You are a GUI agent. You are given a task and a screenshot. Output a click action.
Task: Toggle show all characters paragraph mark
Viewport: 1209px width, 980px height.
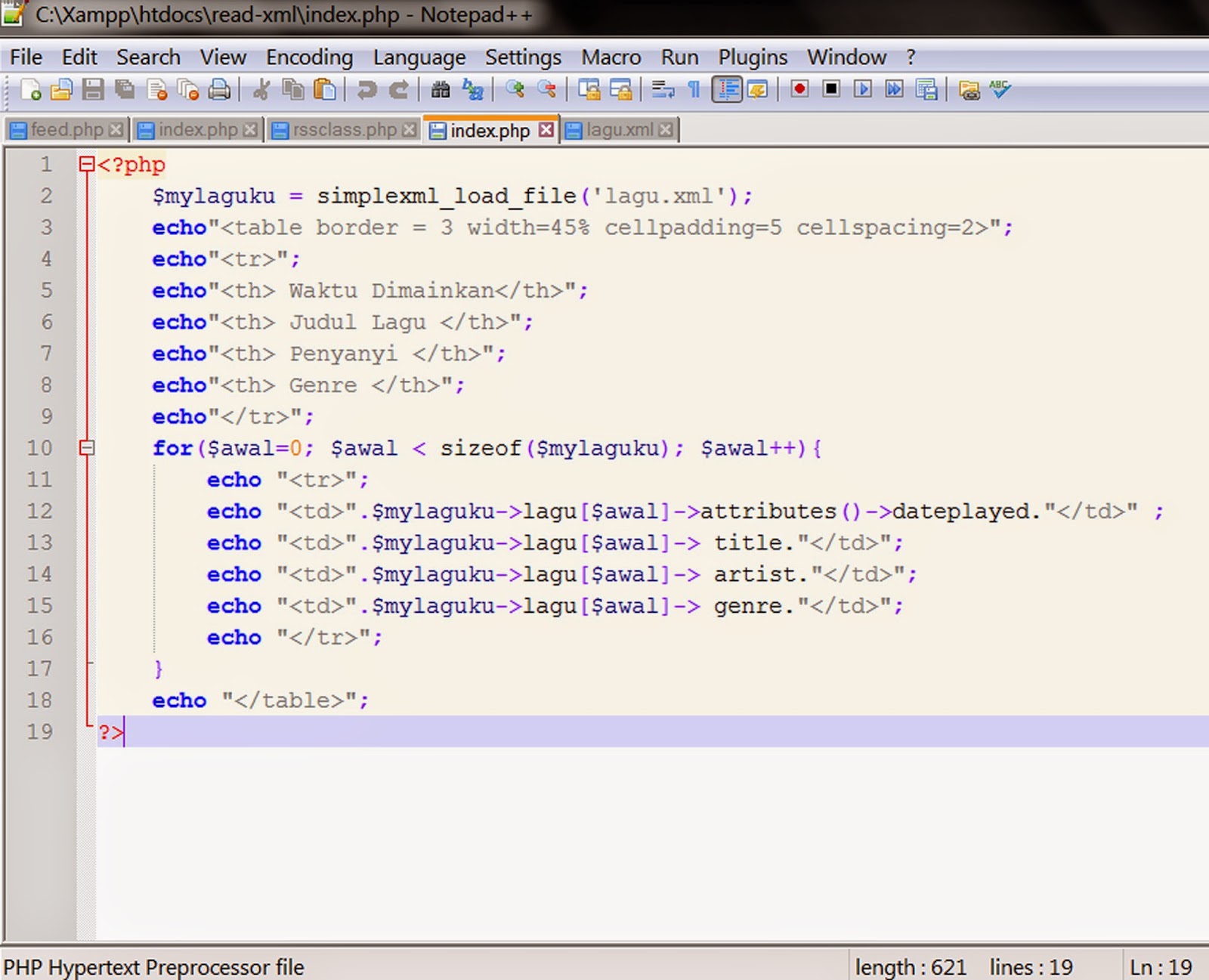pyautogui.click(x=694, y=89)
